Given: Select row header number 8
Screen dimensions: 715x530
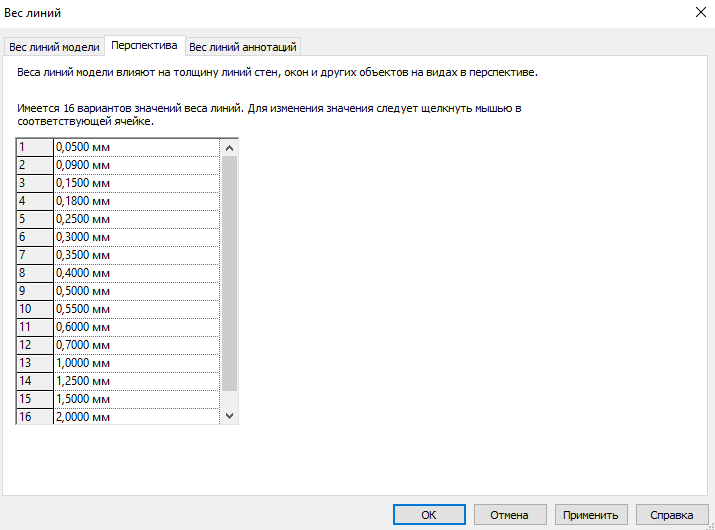Looking at the screenshot, I should (x=35, y=273).
